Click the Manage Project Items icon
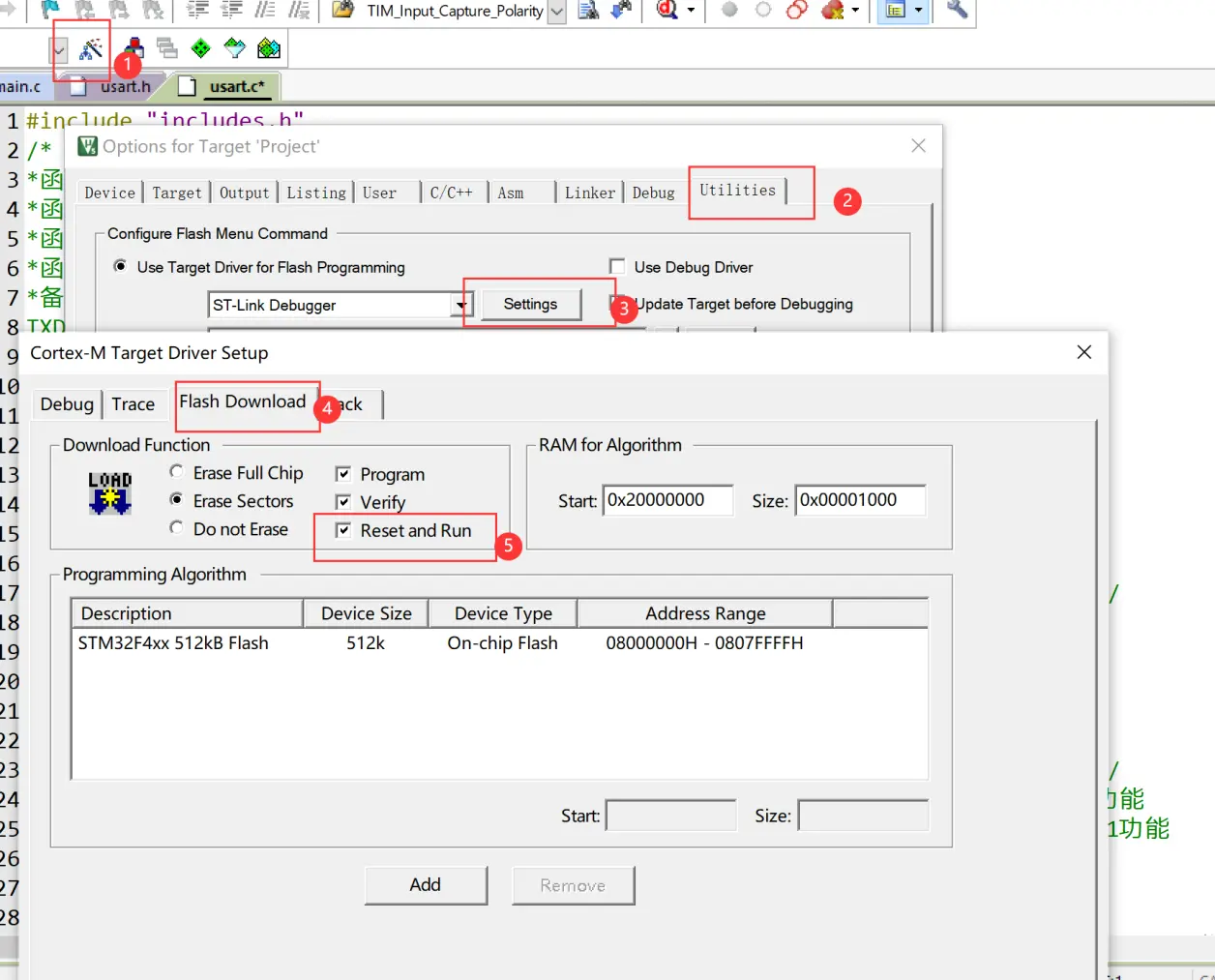 click(134, 48)
